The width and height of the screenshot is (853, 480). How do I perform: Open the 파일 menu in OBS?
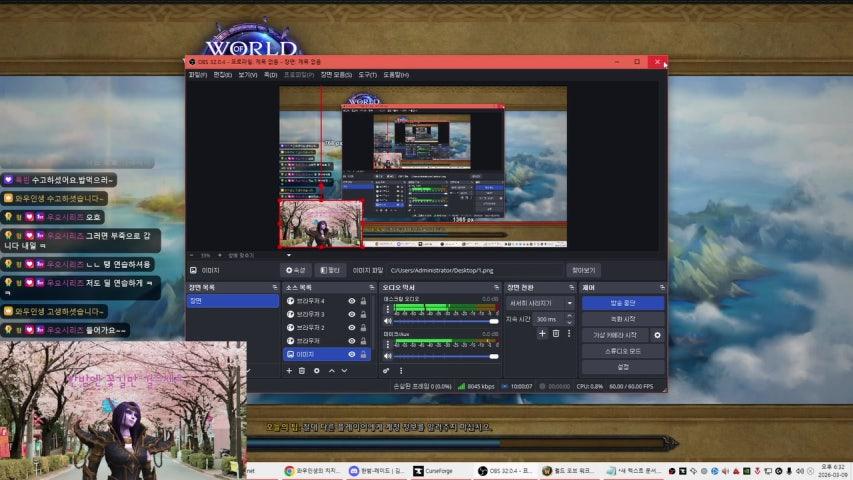198,75
